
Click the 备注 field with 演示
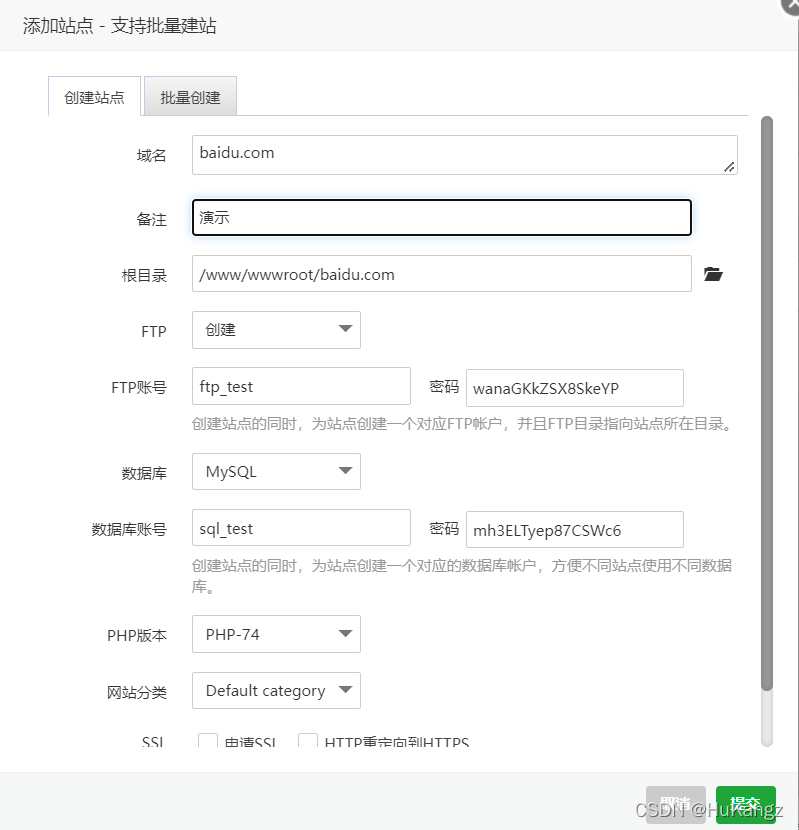[x=442, y=217]
